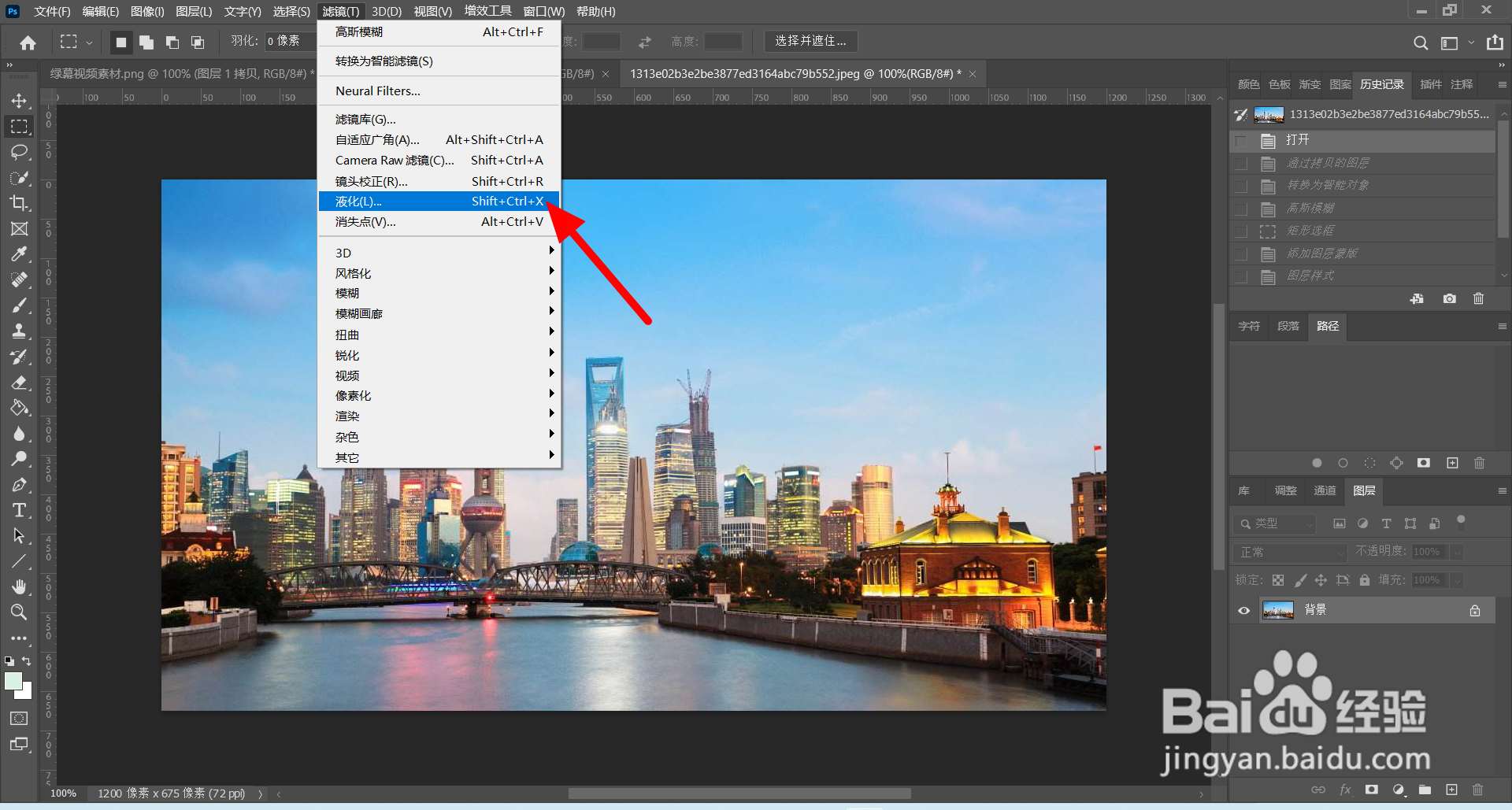Select the Zoom tool
The height and width of the screenshot is (810, 1512).
click(x=19, y=612)
